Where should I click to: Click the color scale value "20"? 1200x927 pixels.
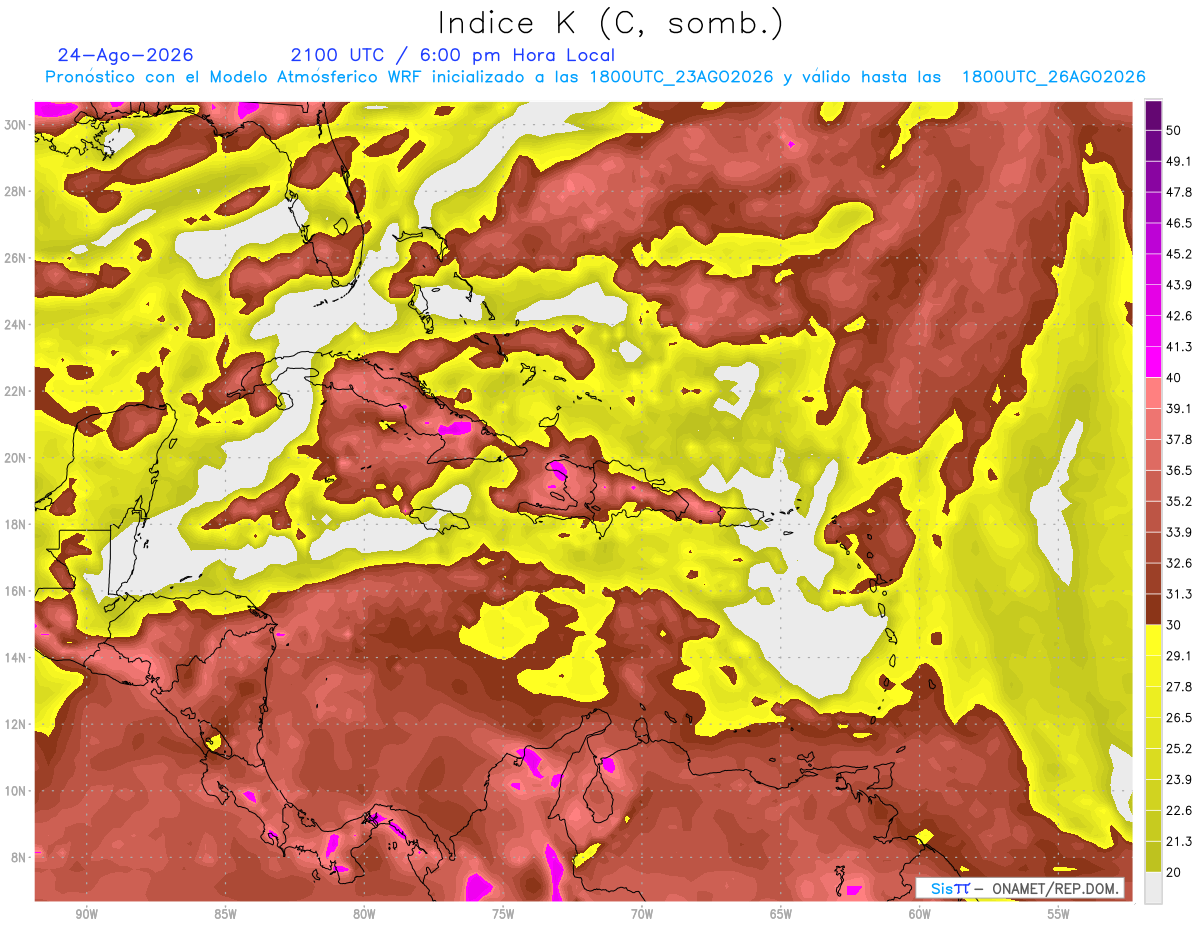pyautogui.click(x=1174, y=873)
